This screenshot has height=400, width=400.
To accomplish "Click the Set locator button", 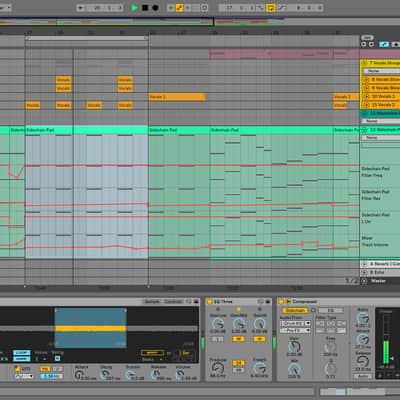I will click(x=367, y=37).
